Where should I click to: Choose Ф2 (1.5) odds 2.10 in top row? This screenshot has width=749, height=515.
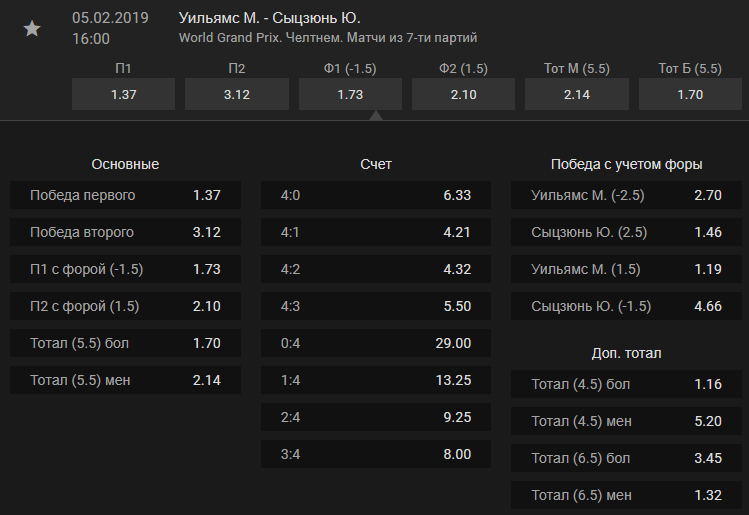coord(463,94)
